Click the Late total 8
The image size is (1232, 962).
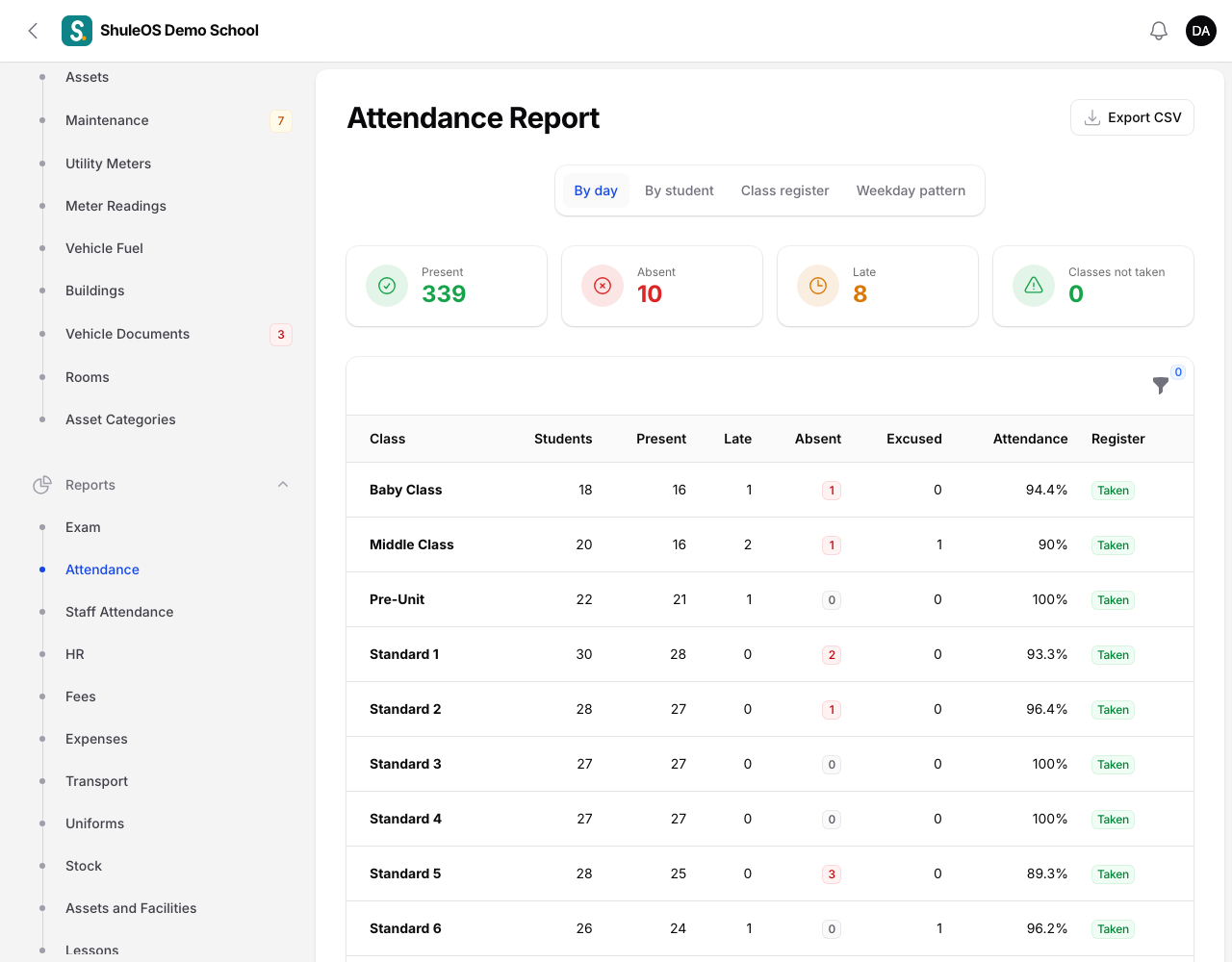pos(860,293)
